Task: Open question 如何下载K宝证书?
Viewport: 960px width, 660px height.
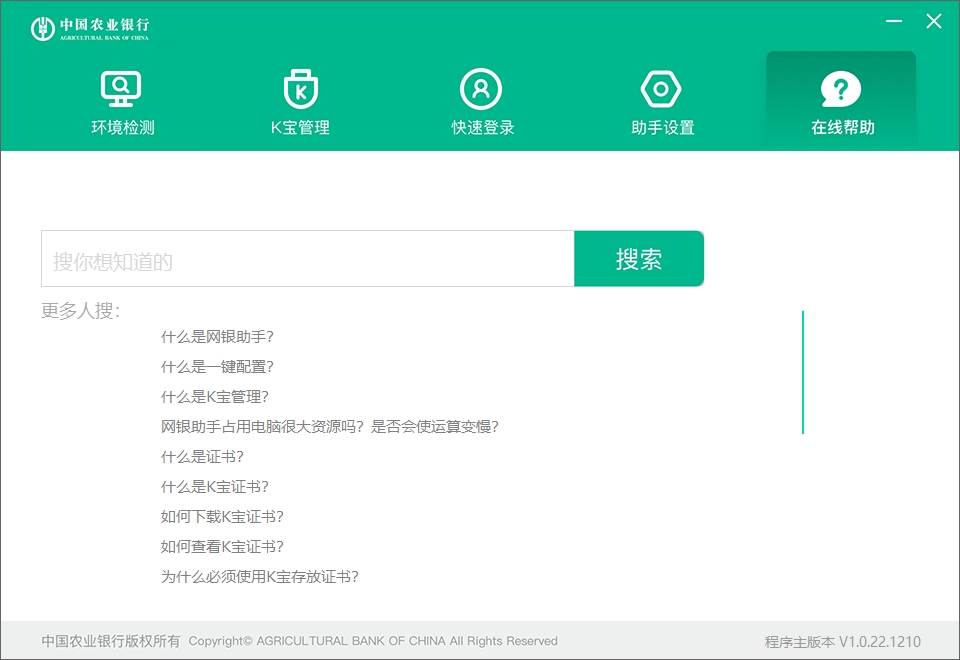Action: [x=222, y=517]
